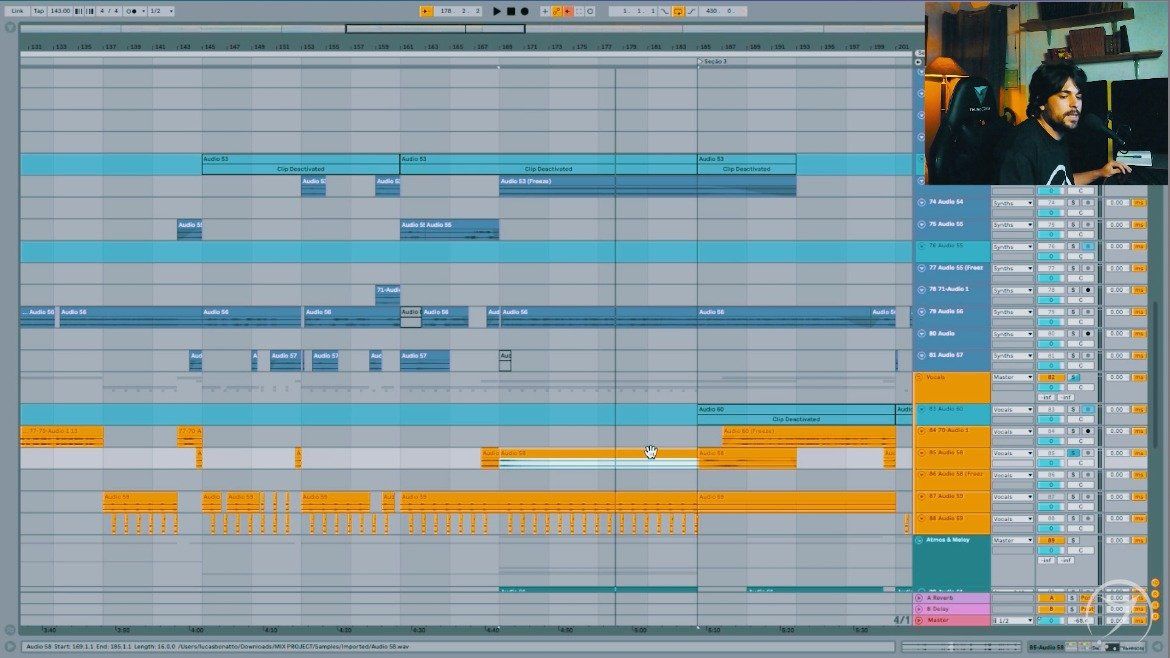
Task: Solo track 74 Audio 54
Action: coord(1074,203)
